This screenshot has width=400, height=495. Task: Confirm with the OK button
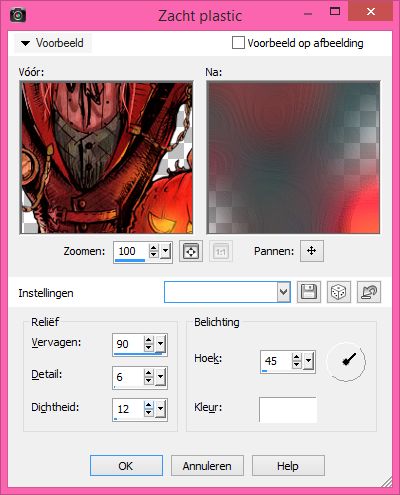point(126,466)
